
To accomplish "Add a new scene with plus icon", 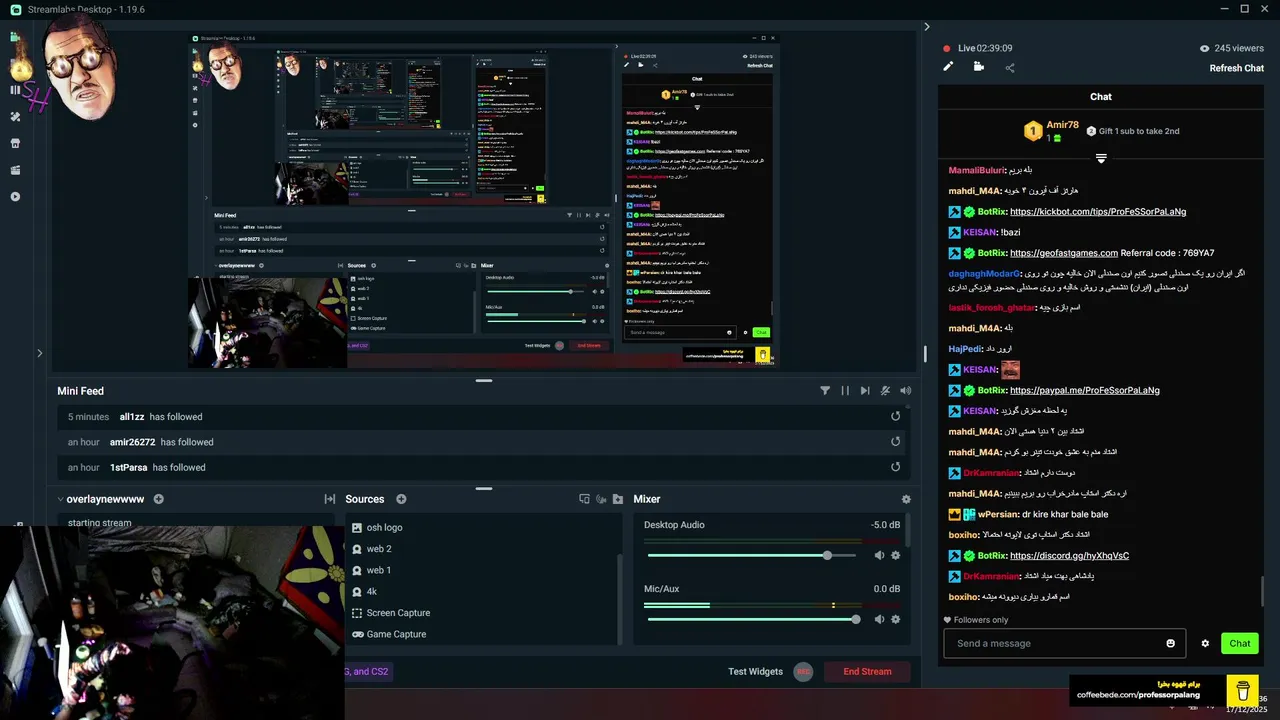I will (158, 499).
